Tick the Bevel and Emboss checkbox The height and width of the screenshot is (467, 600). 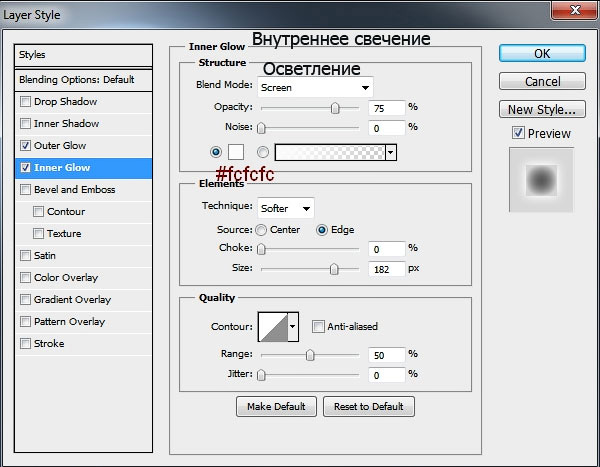25,189
